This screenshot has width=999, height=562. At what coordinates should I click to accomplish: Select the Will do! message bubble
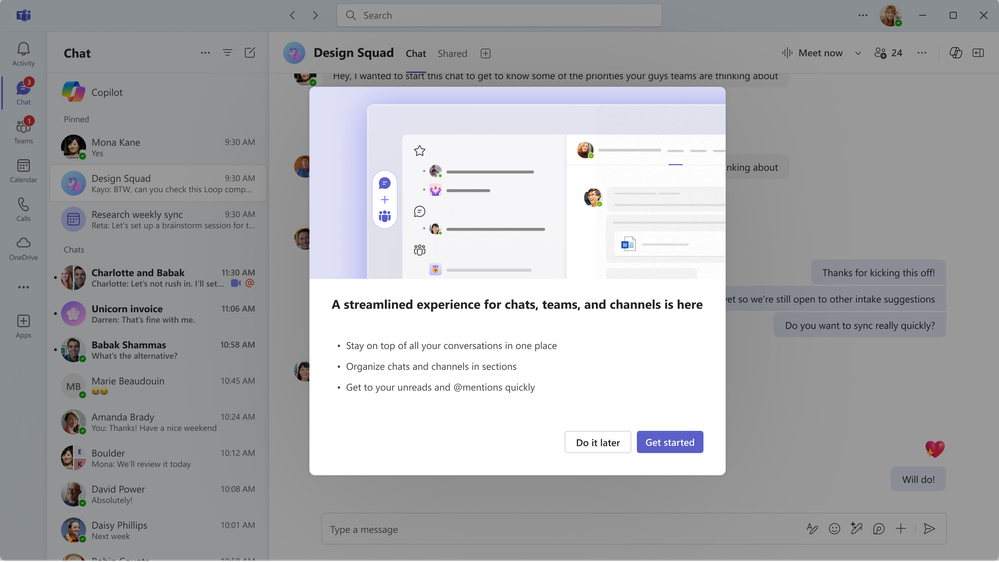918,479
